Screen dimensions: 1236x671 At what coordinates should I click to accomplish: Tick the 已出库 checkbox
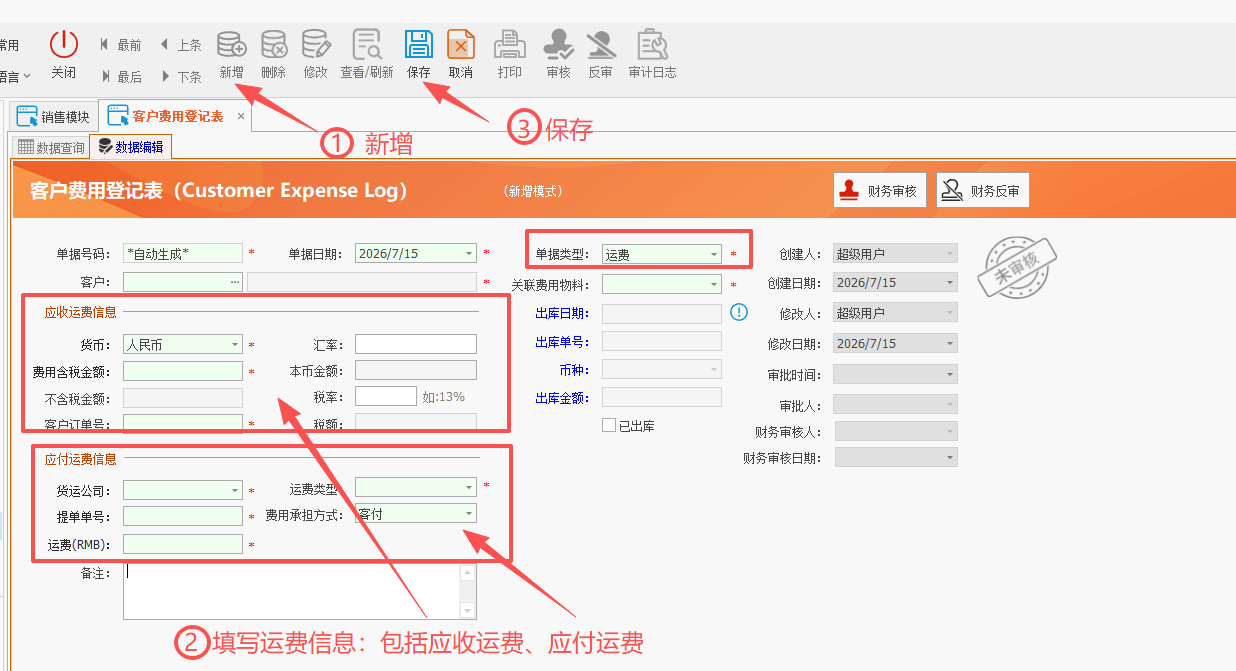(609, 425)
